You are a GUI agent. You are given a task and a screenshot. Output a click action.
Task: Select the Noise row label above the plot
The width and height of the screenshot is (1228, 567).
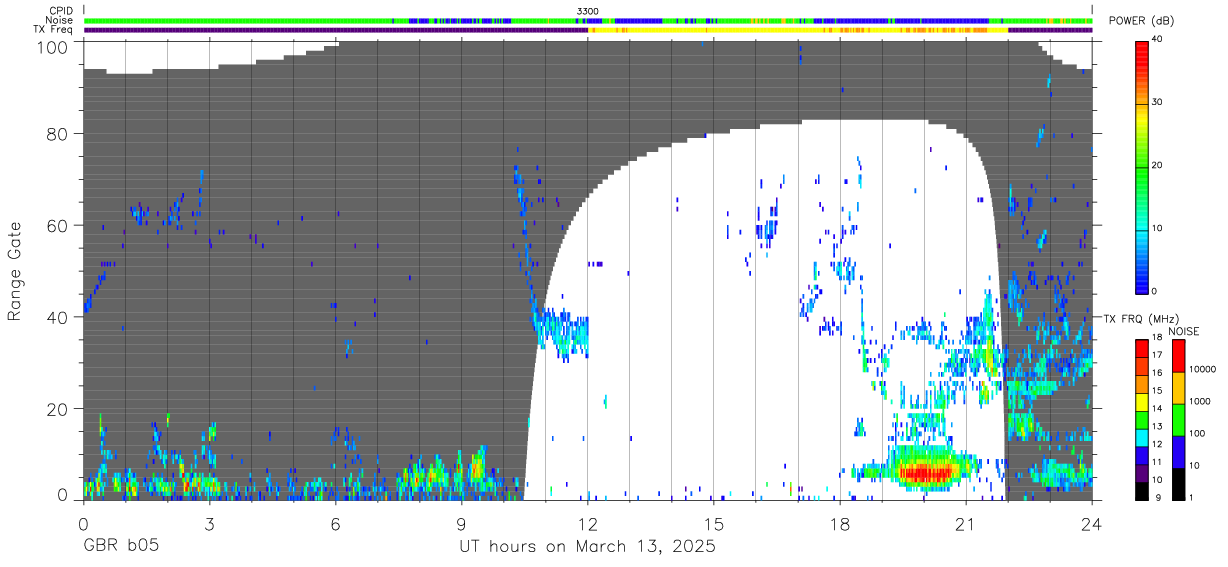pos(61,20)
